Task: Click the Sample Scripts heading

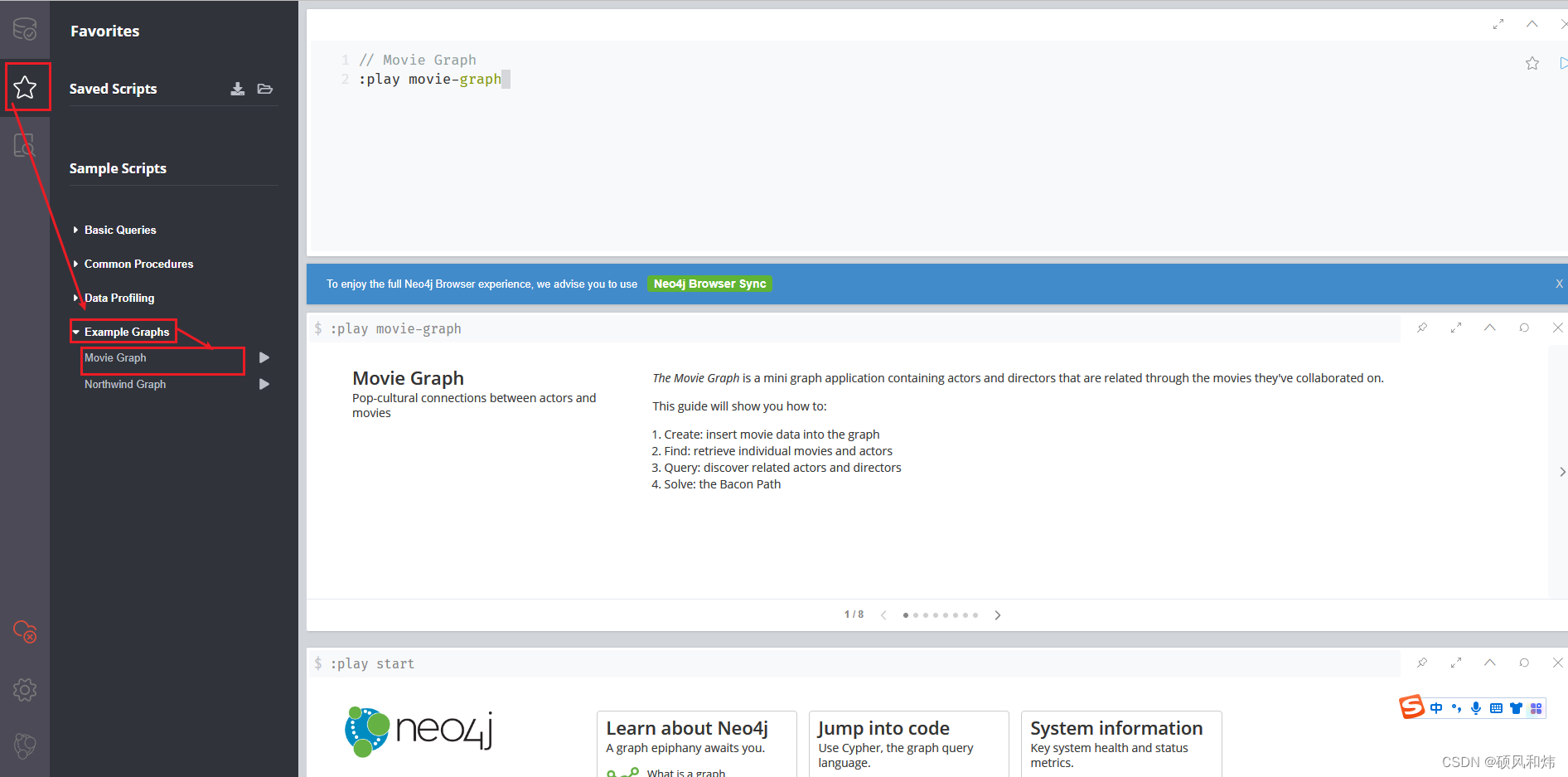Action: [118, 168]
